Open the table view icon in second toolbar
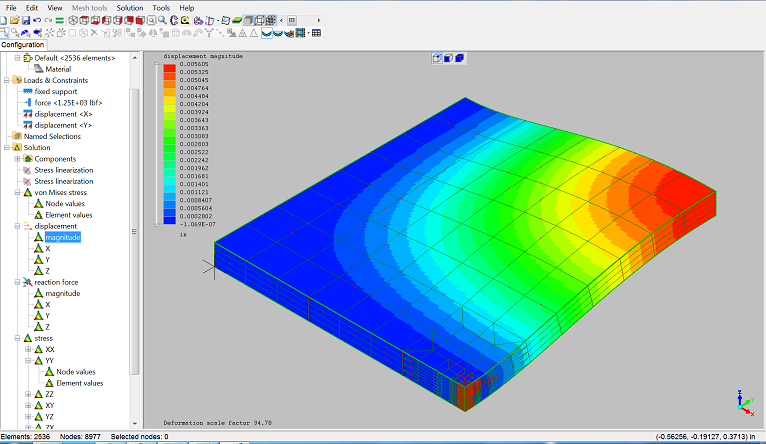 [317, 33]
